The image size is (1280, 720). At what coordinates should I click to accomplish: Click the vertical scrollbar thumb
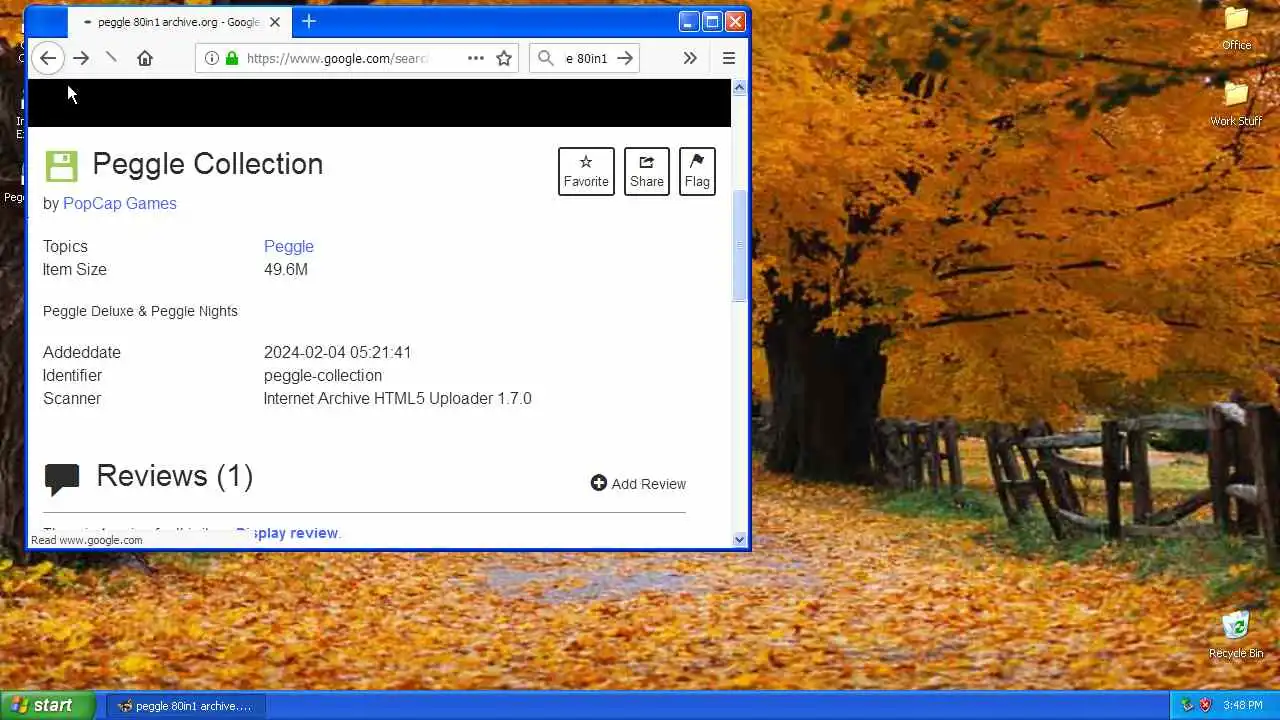click(x=740, y=245)
